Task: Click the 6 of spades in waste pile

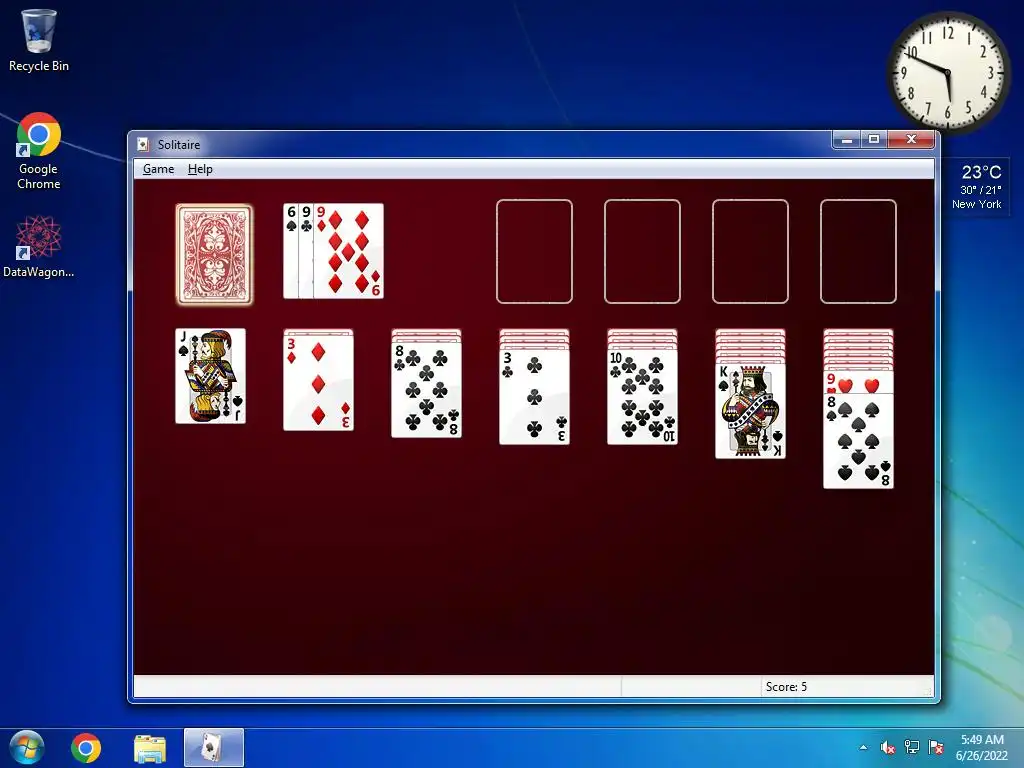Action: tap(291, 251)
